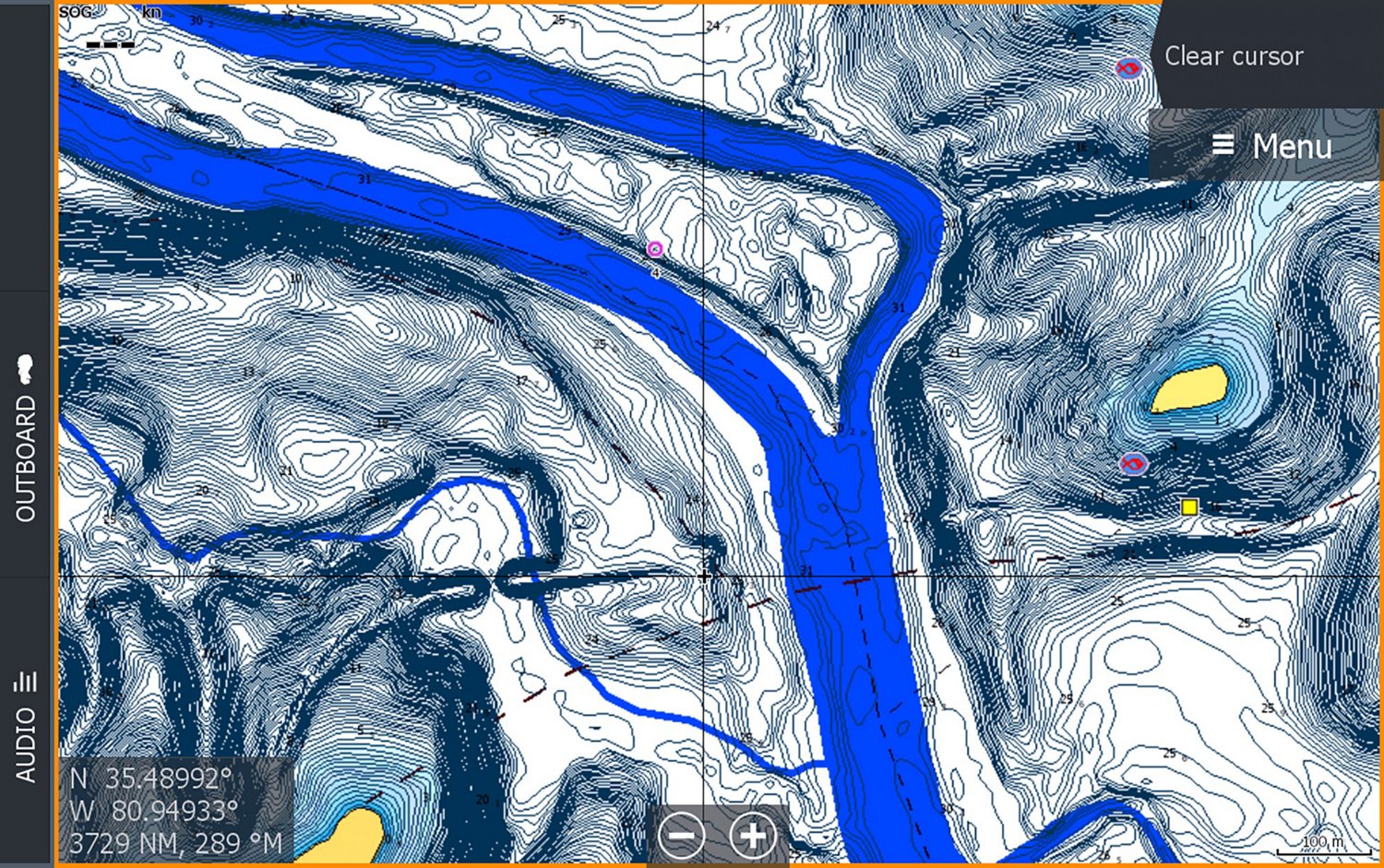Tap the AUDIO equalizer bars icon
Screen dimensions: 1384x868
pyautogui.click(x=25, y=680)
